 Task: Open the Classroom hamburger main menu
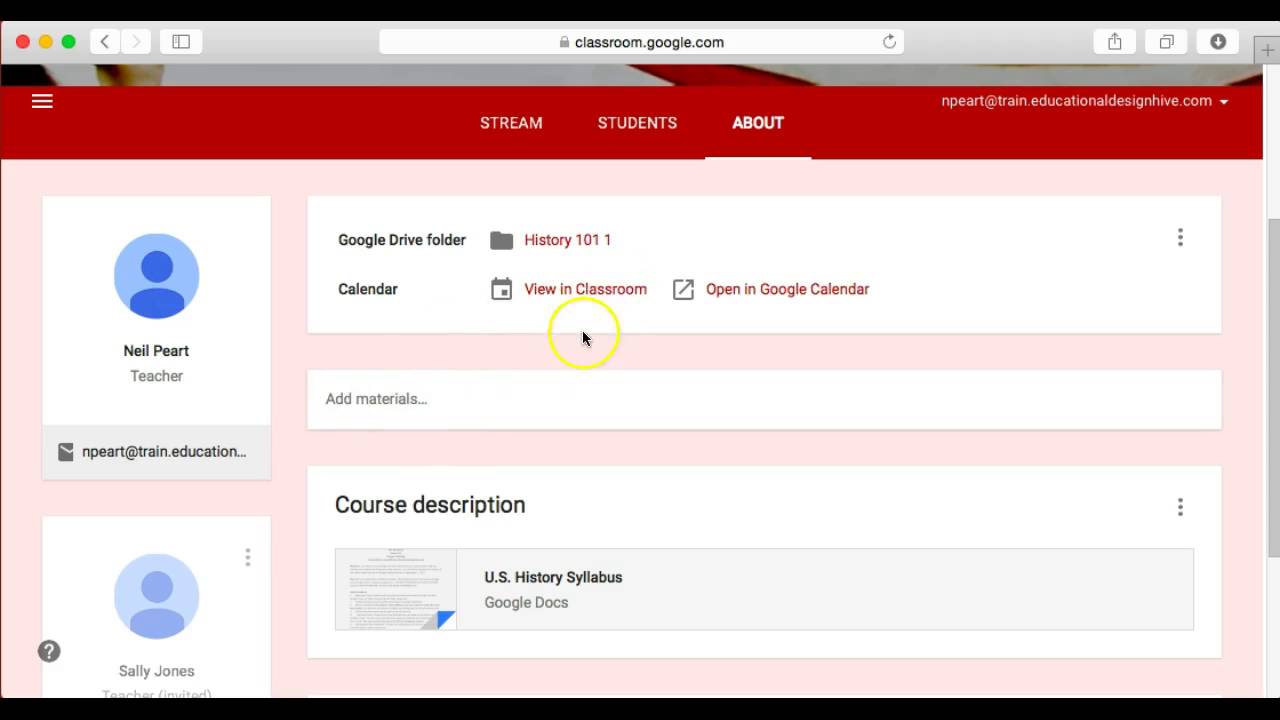pos(42,101)
